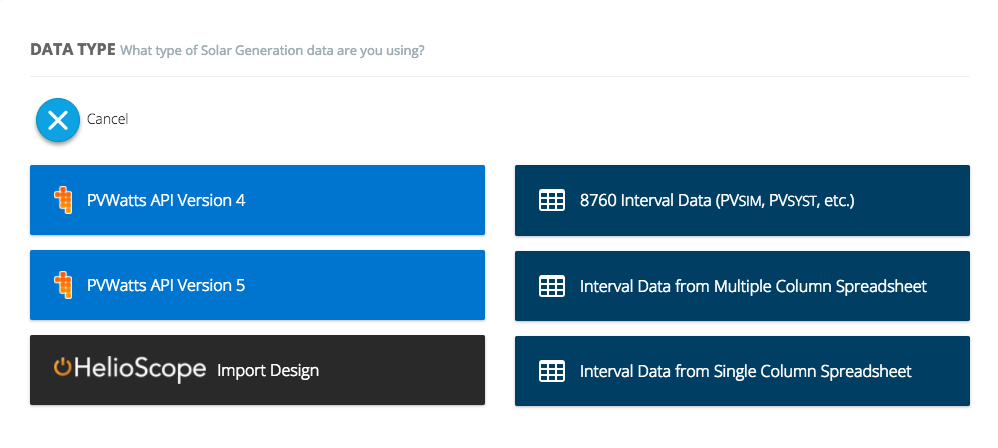Screen dimensions: 998x448
Task: Click the HelioScope power logo icon
Action: pyautogui.click(x=62, y=367)
